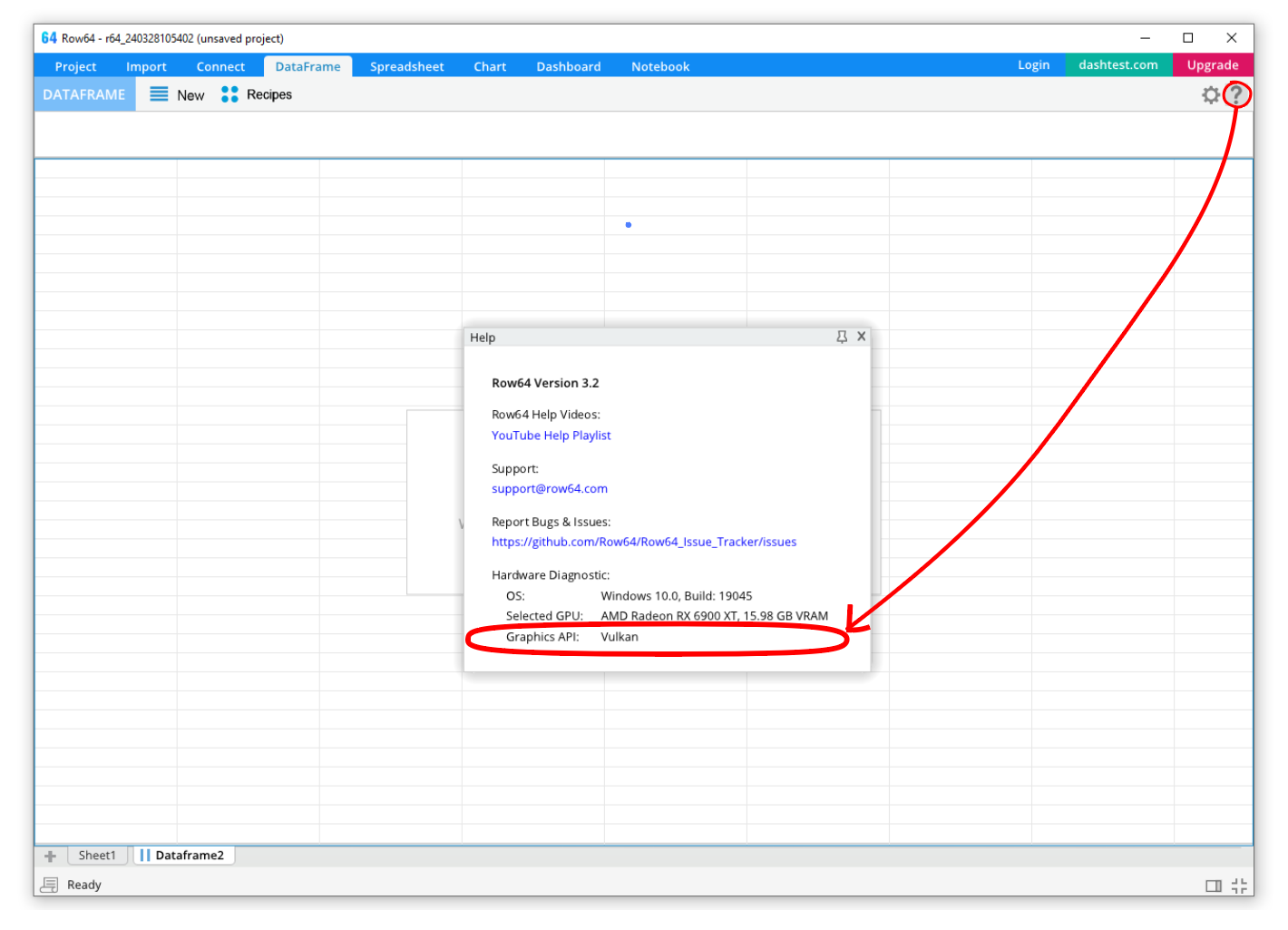1288x930 pixels.
Task: Click the Ready status text
Action: tap(84, 885)
